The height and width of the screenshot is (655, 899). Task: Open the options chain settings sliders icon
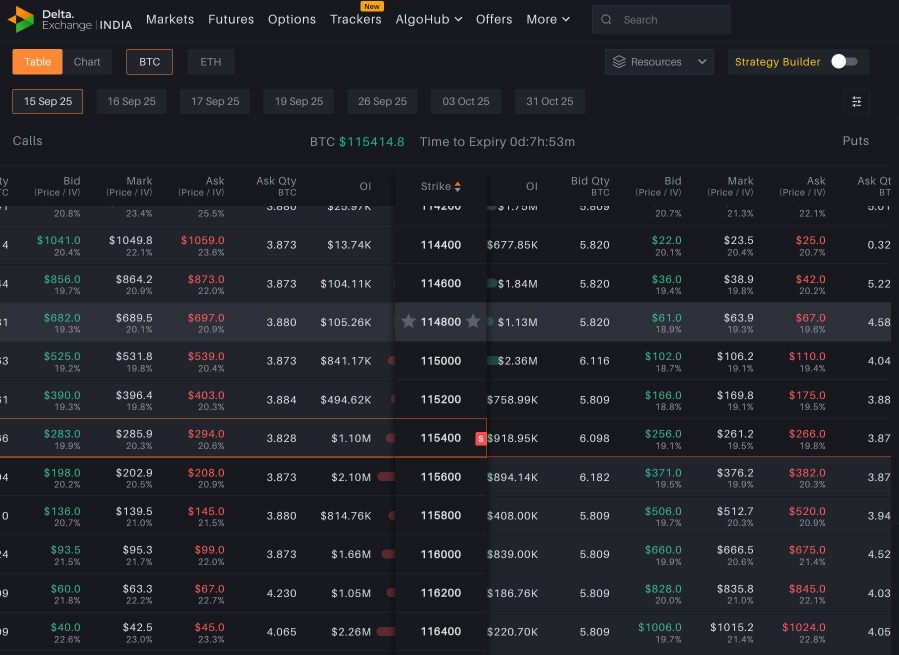coord(856,102)
